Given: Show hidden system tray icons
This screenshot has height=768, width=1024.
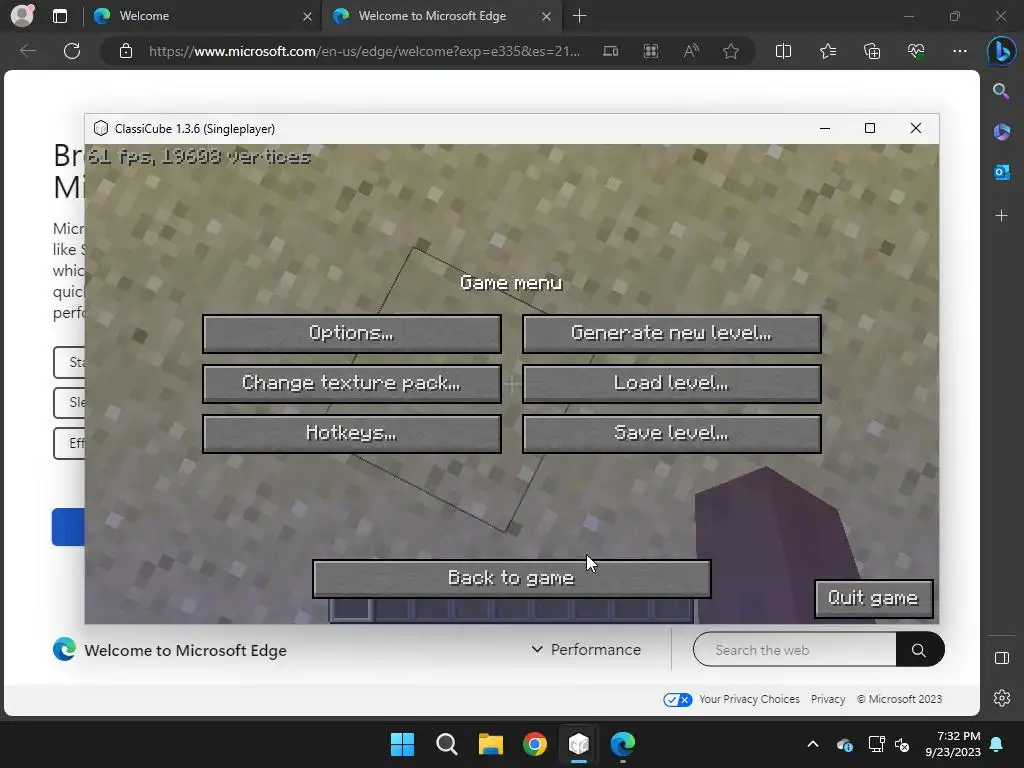Looking at the screenshot, I should 813,744.
